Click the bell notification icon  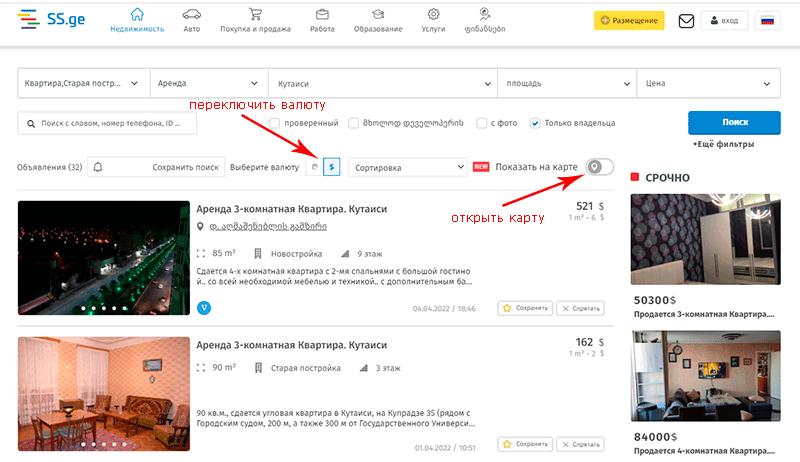pyautogui.click(x=98, y=167)
